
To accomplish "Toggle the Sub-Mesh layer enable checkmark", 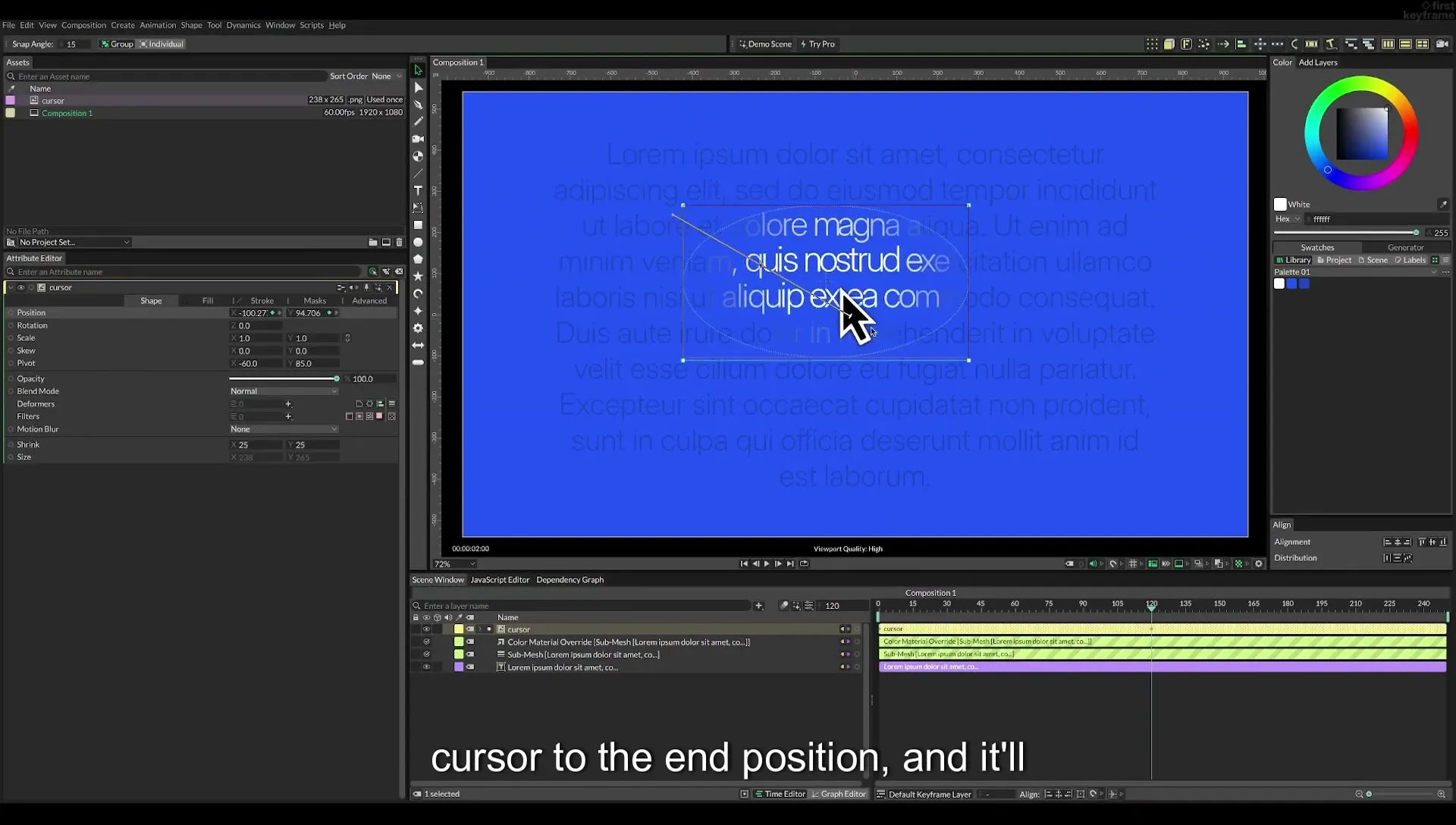I will click(426, 654).
